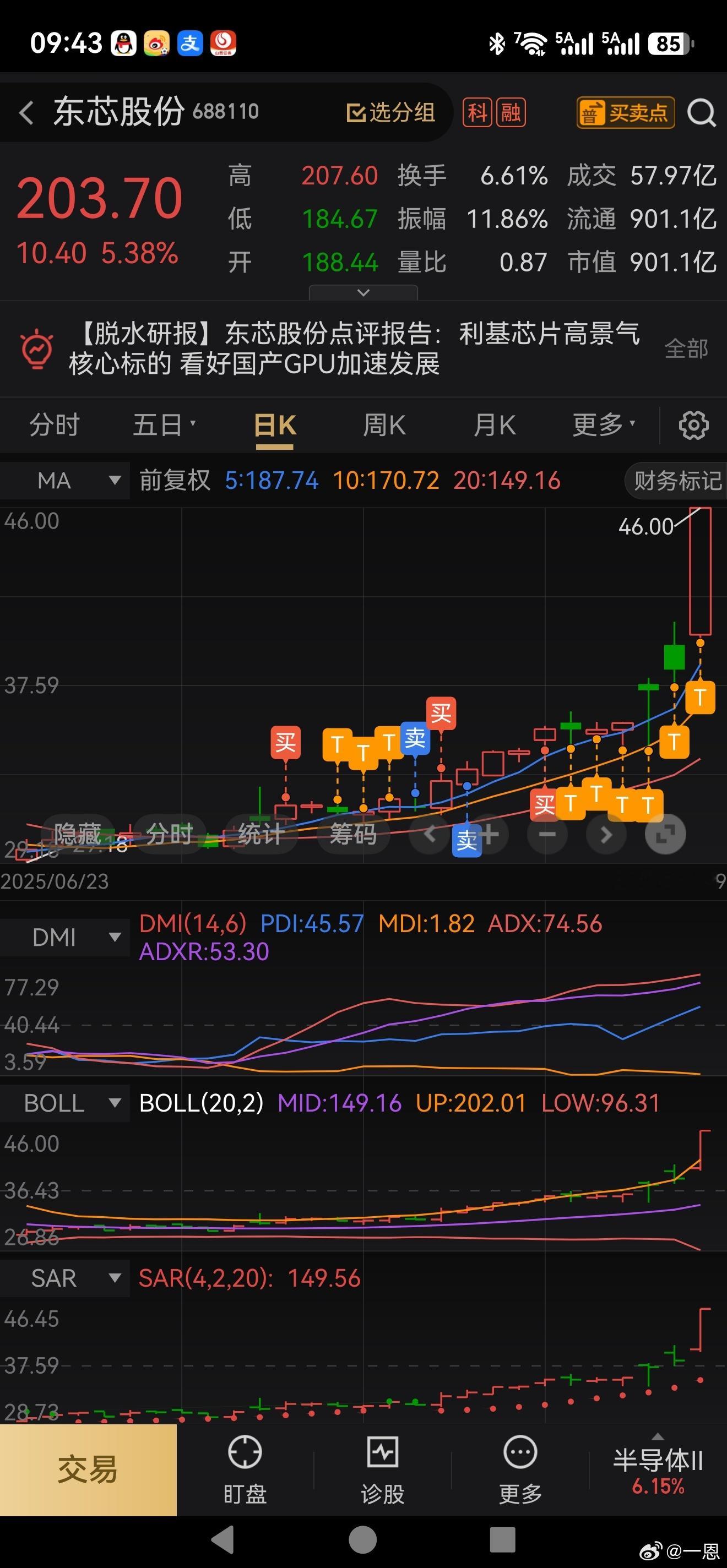Open chart settings gear icon
Image resolution: width=727 pixels, height=1568 pixels.
[x=693, y=425]
